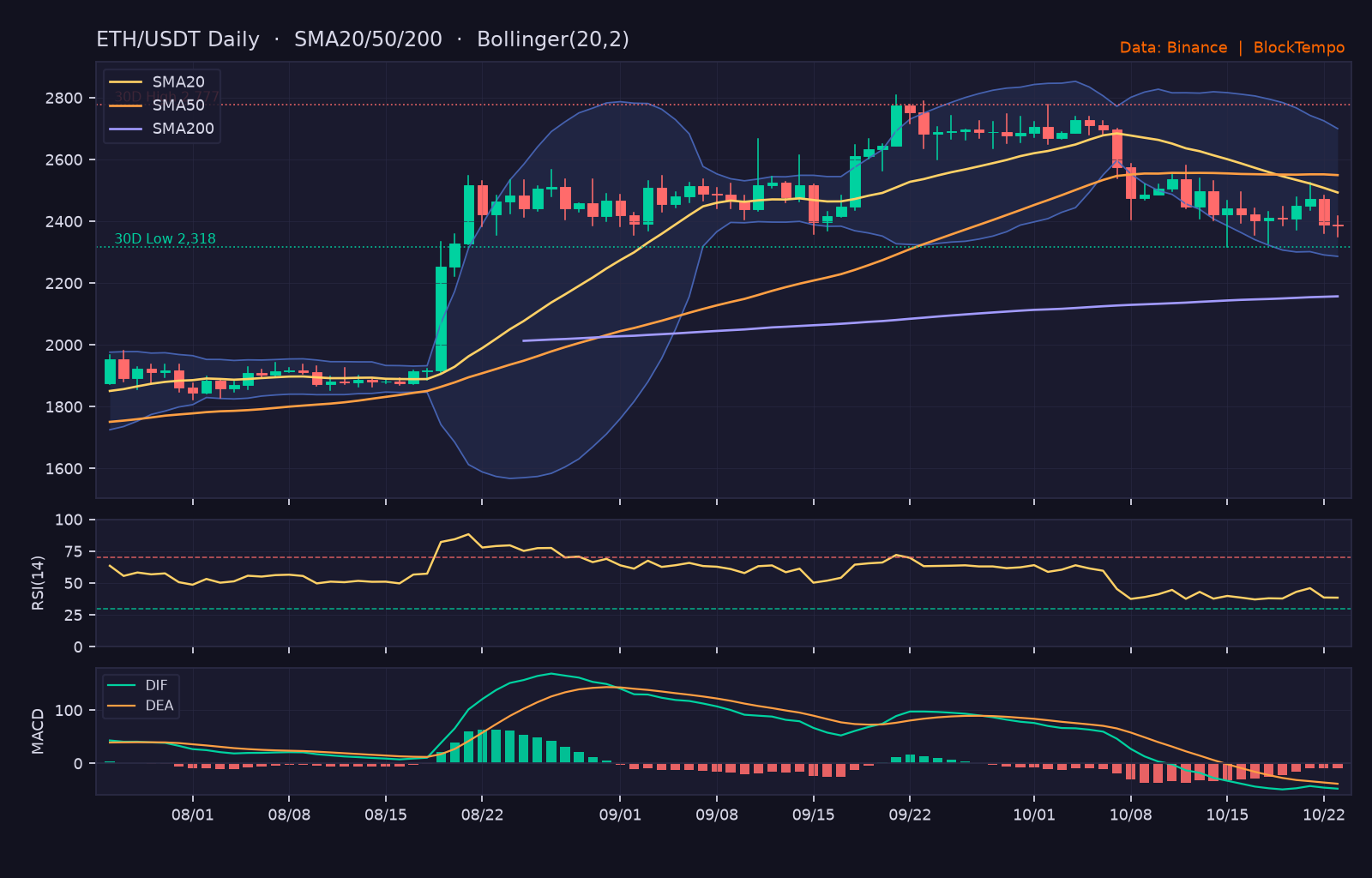Viewport: 1372px width, 878px height.
Task: Click the 09/22 date label
Action: [x=910, y=815]
